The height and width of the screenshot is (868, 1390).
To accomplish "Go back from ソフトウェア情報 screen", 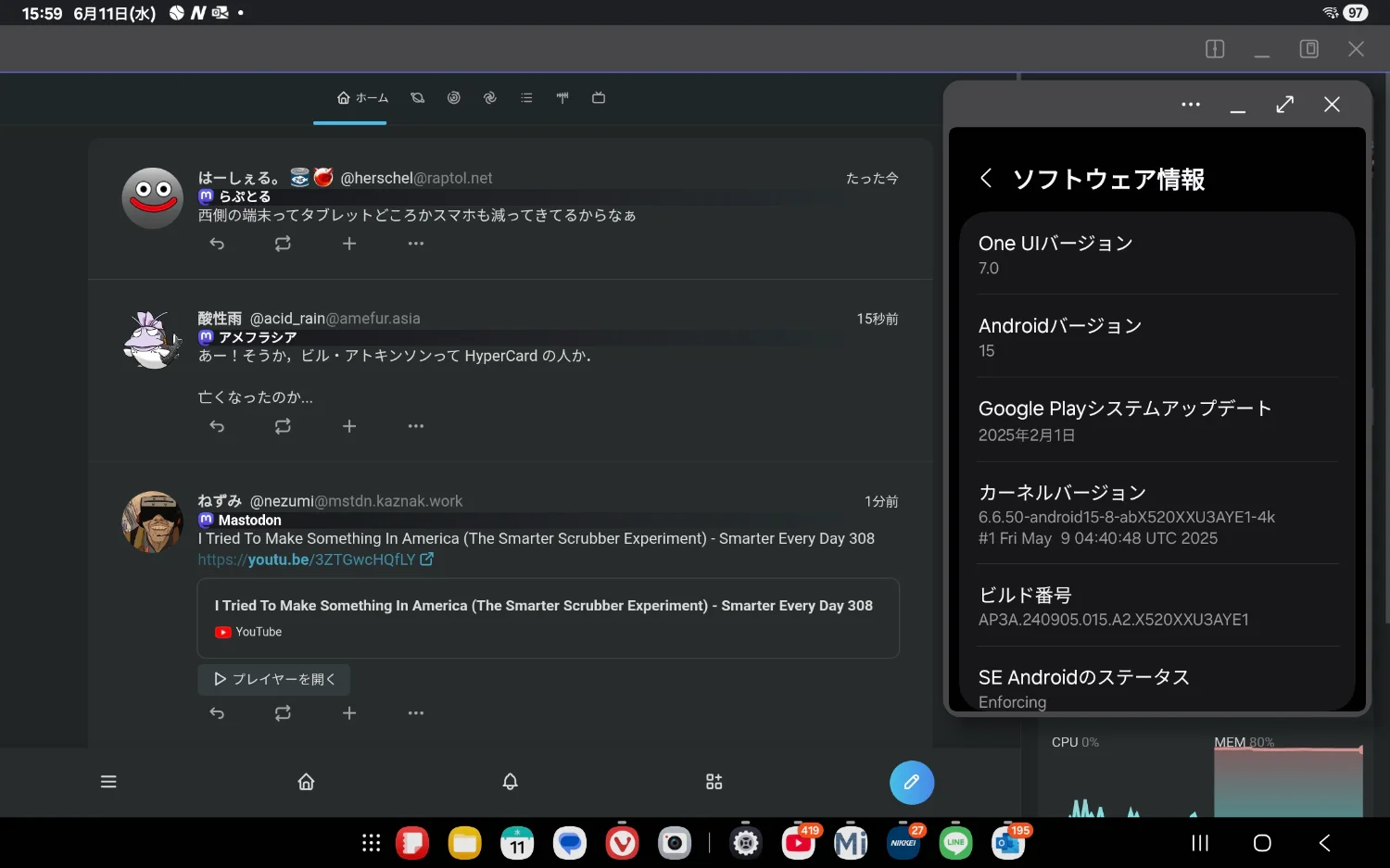I will point(986,178).
